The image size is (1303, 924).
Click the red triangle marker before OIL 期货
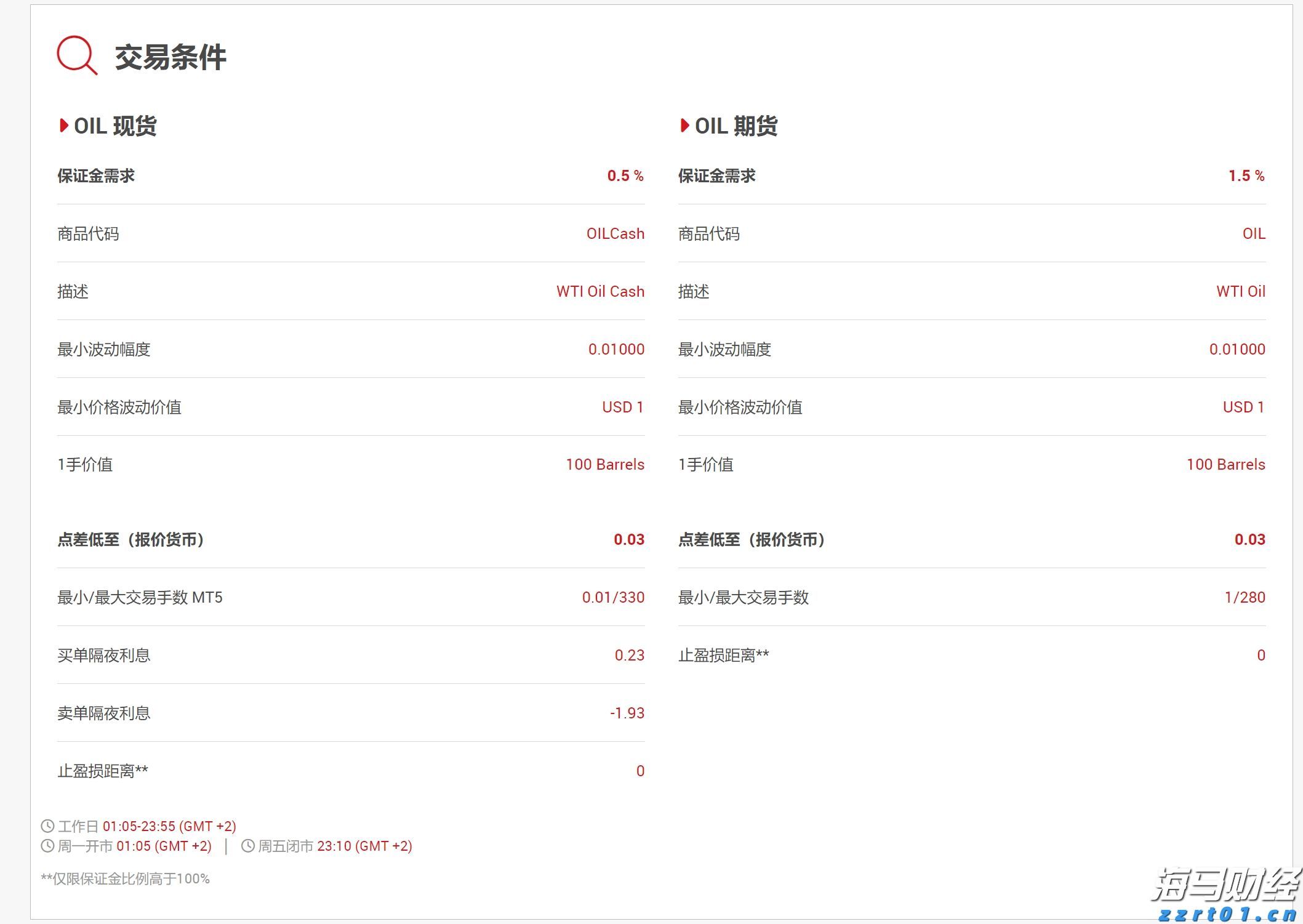point(684,126)
